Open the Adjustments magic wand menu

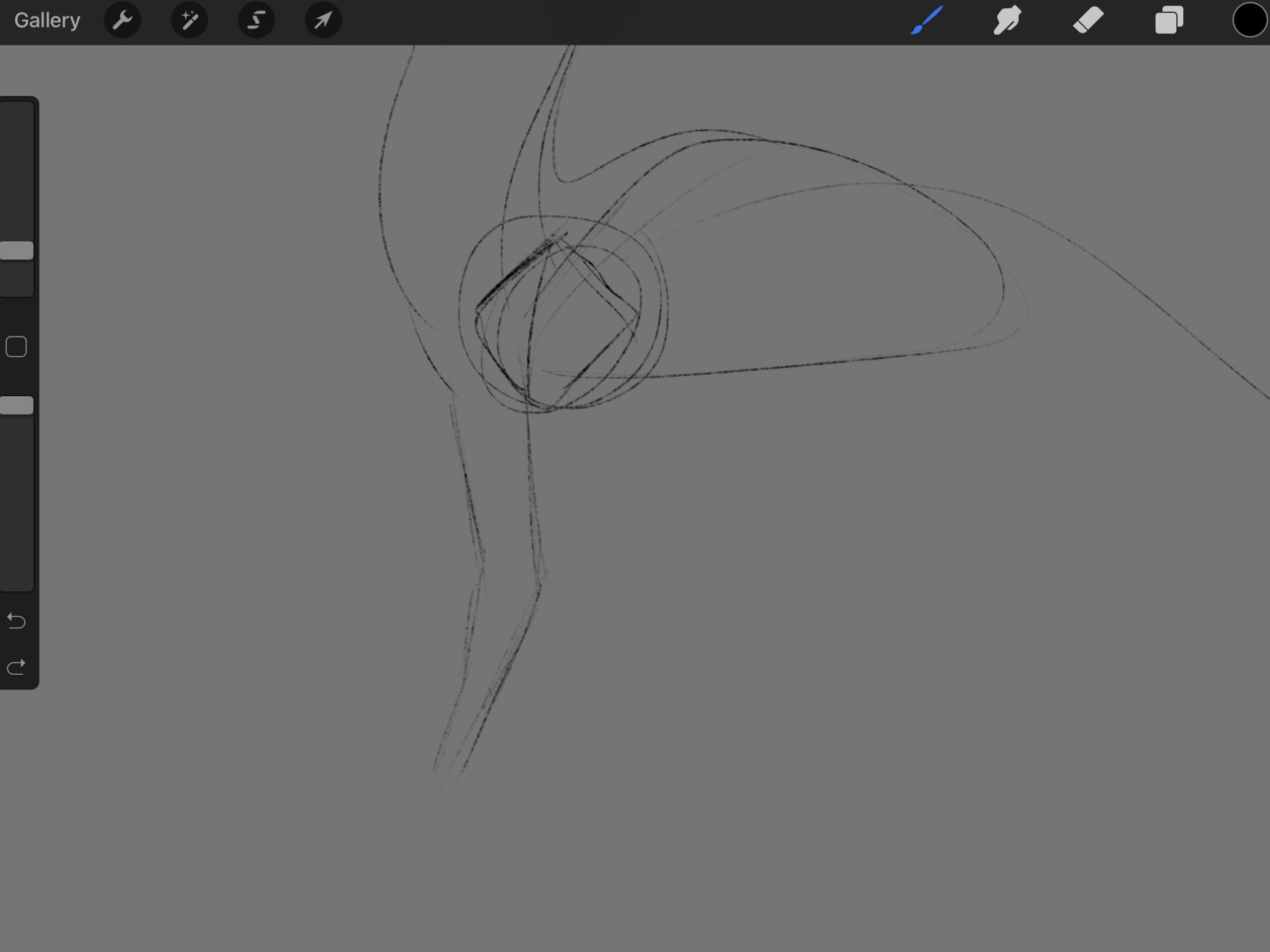click(189, 20)
